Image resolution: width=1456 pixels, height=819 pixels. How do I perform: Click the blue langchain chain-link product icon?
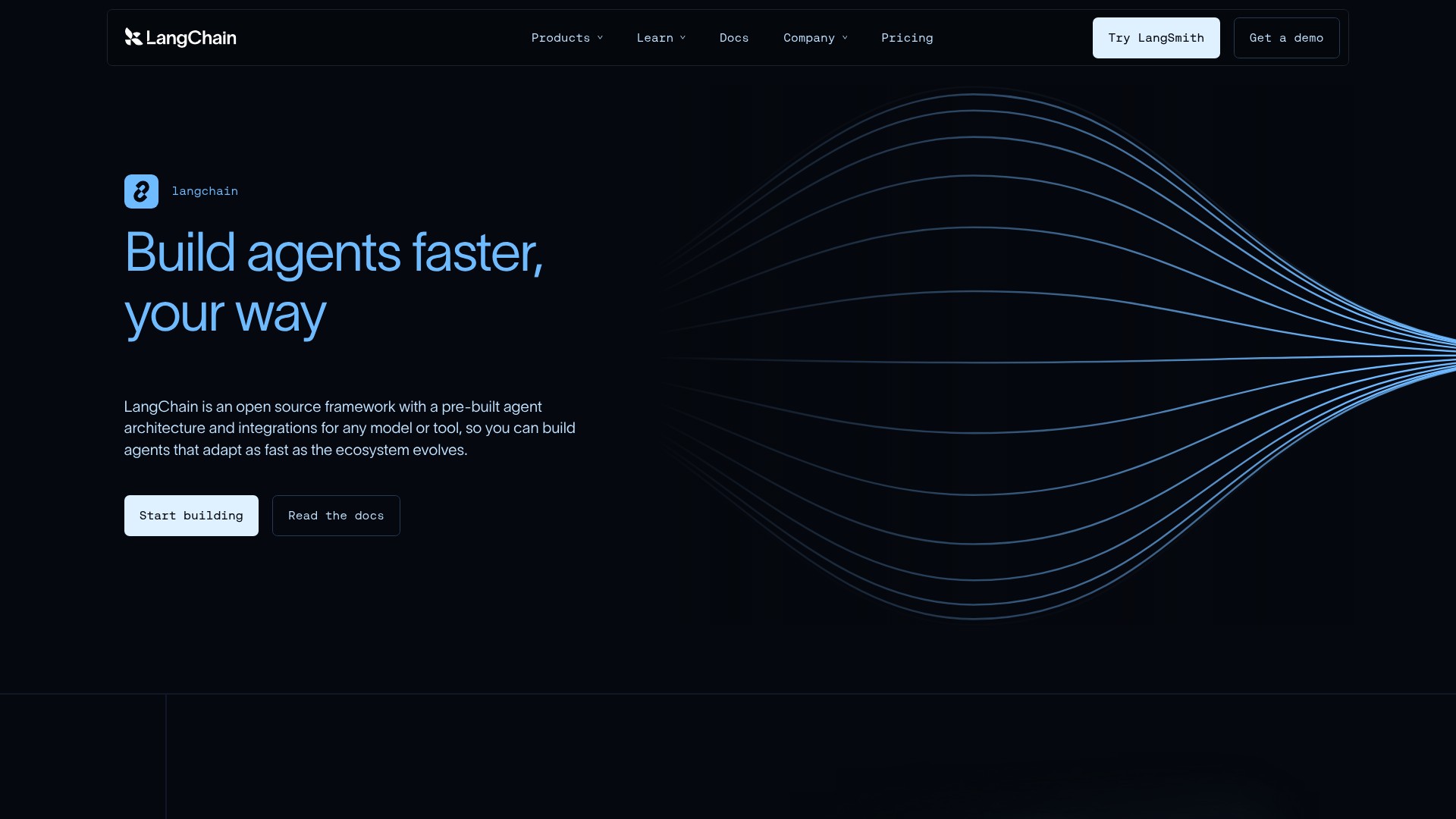tap(141, 191)
